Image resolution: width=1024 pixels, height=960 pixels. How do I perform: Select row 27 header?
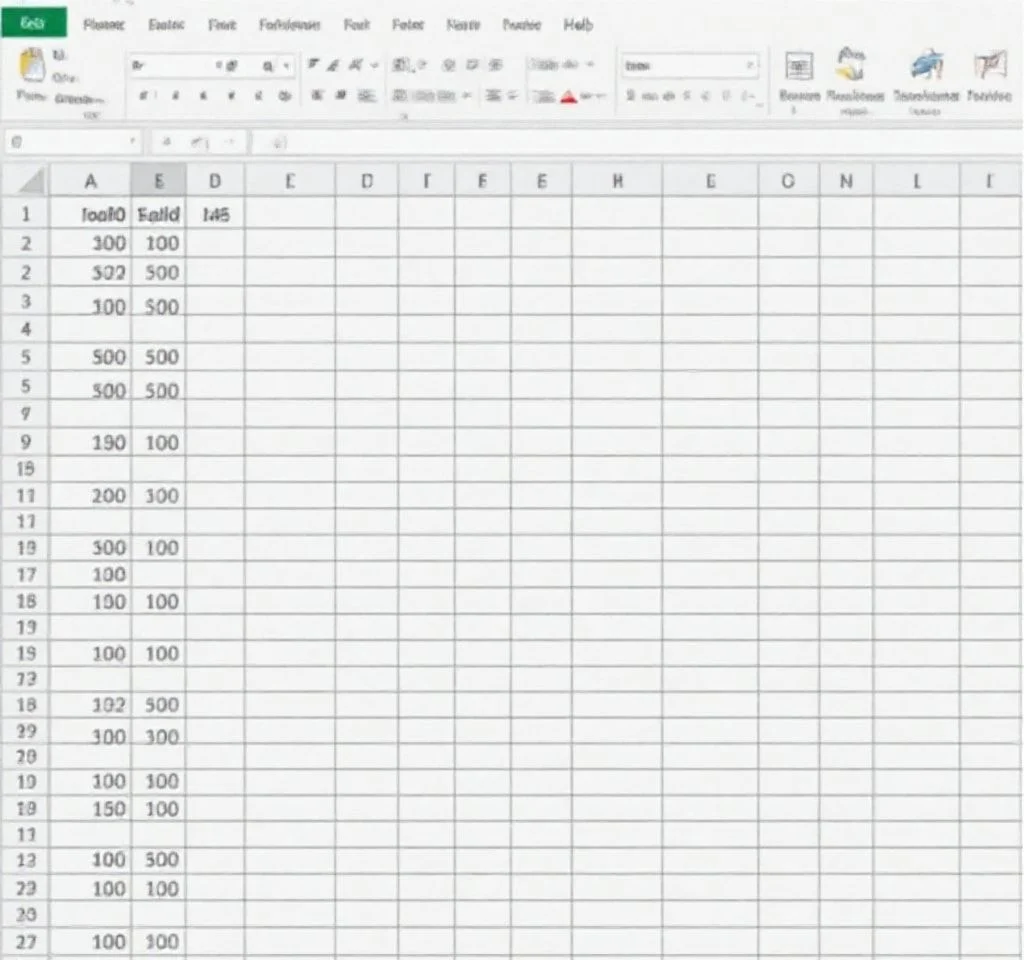pyautogui.click(x=27, y=941)
